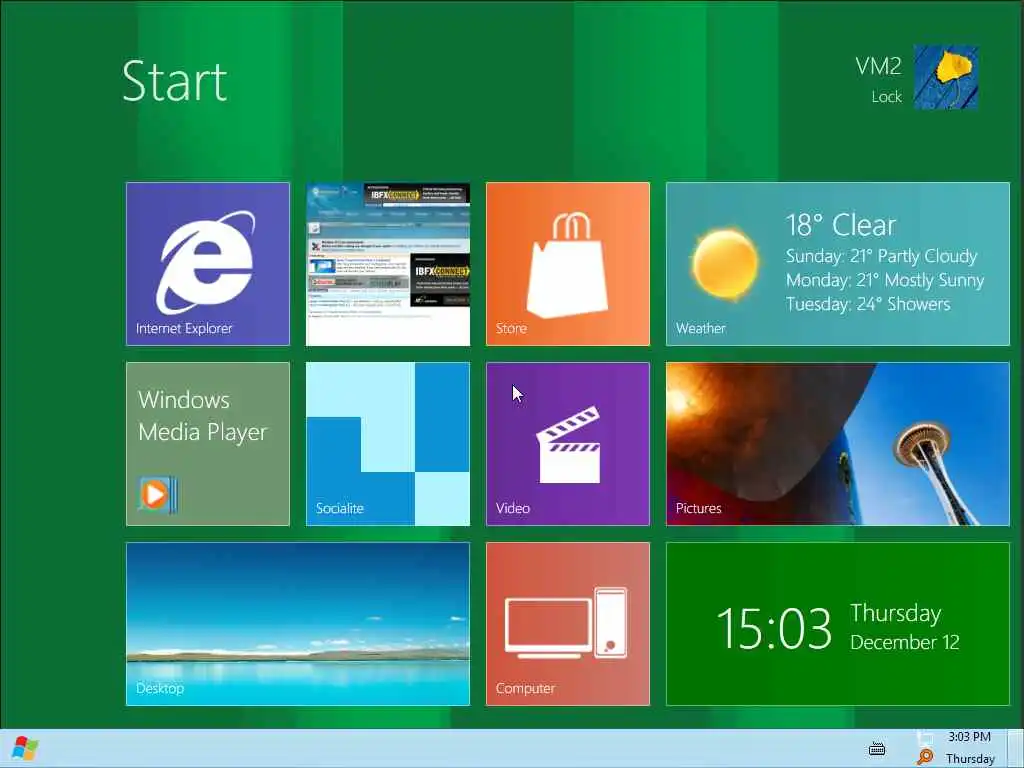Open the web page preview tile
This screenshot has width=1024, height=768.
coord(388,264)
